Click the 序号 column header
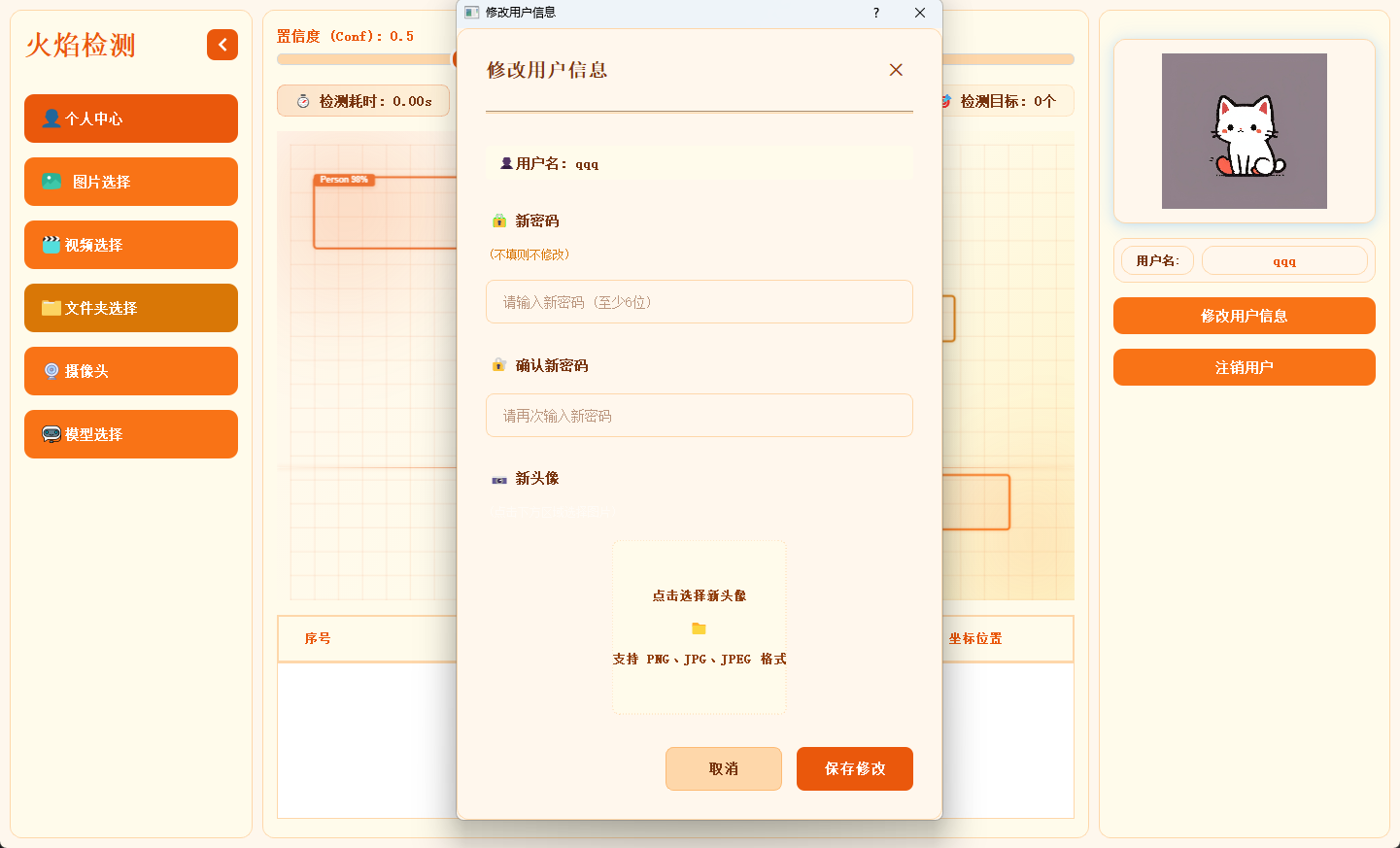Viewport: 1400px width, 848px height. click(x=318, y=638)
